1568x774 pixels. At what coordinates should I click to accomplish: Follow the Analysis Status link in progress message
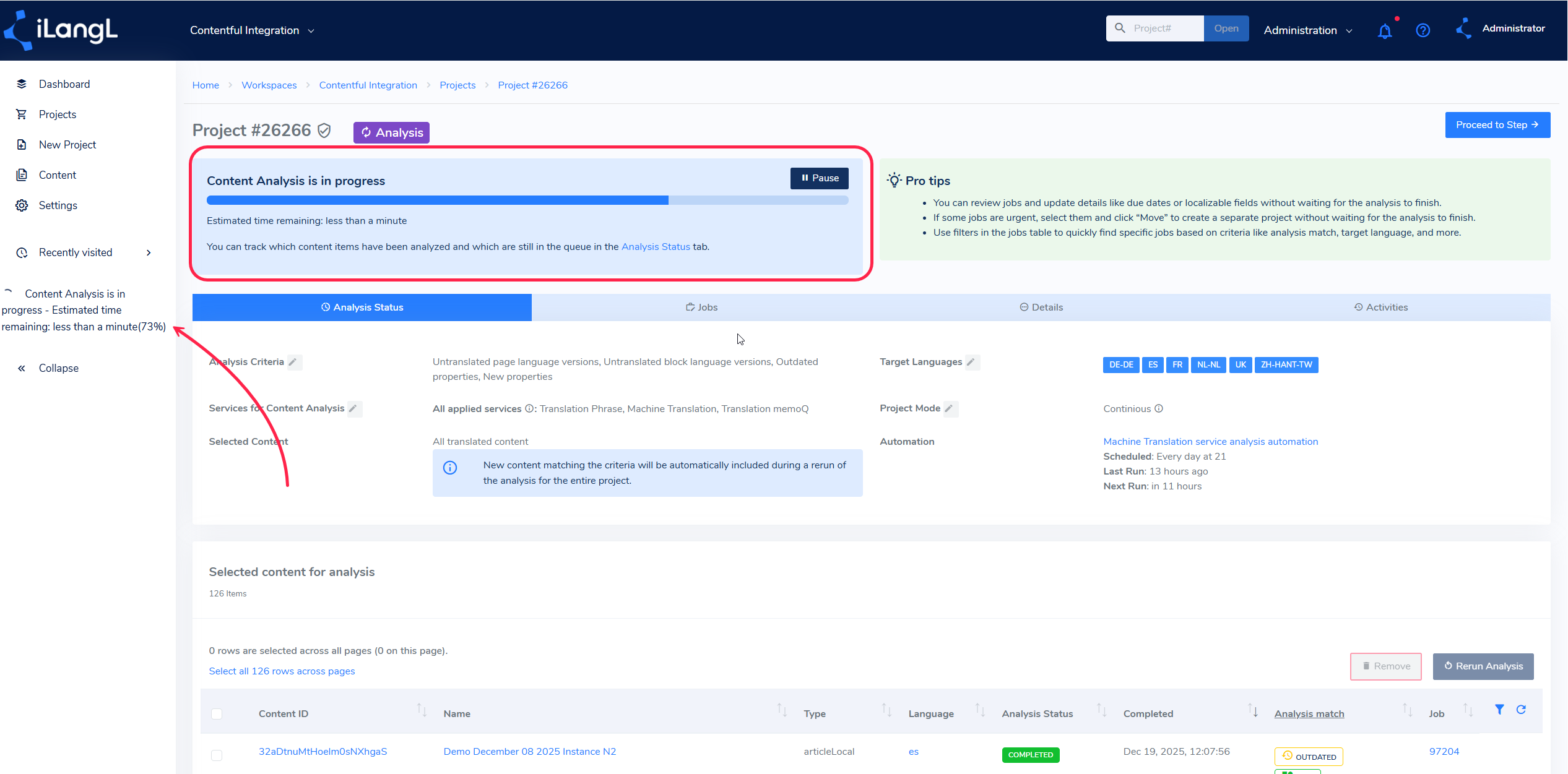click(656, 247)
